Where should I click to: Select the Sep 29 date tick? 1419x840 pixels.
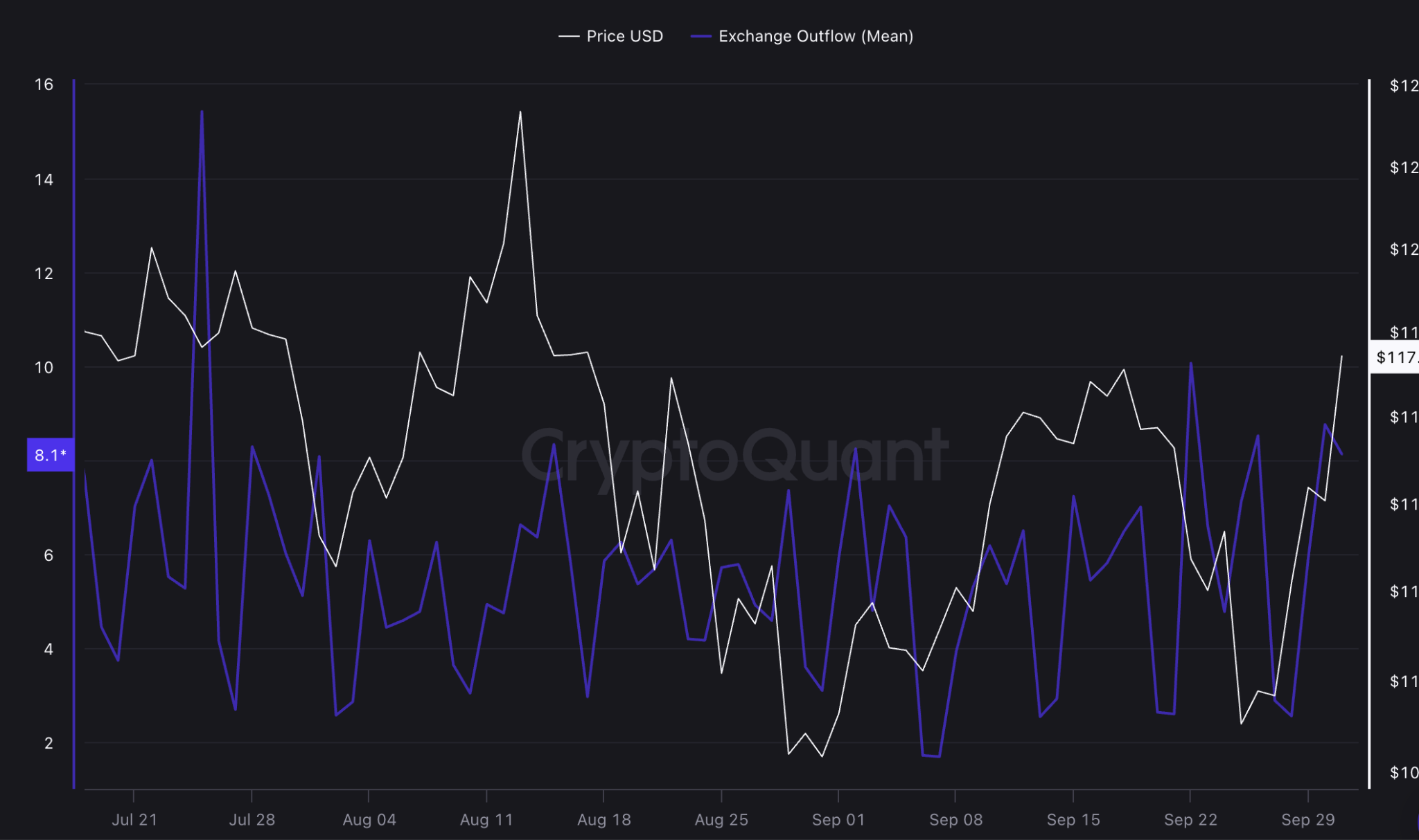1307,819
